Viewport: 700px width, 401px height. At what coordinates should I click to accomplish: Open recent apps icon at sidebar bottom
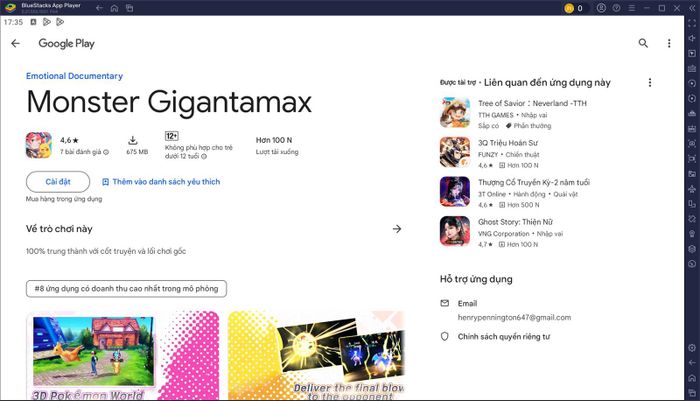tap(692, 393)
